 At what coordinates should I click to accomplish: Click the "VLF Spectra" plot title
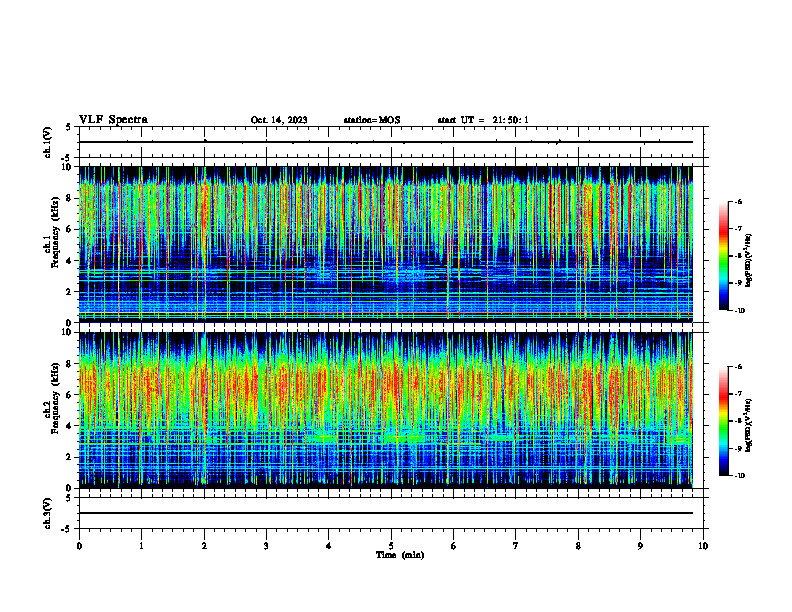tap(113, 120)
